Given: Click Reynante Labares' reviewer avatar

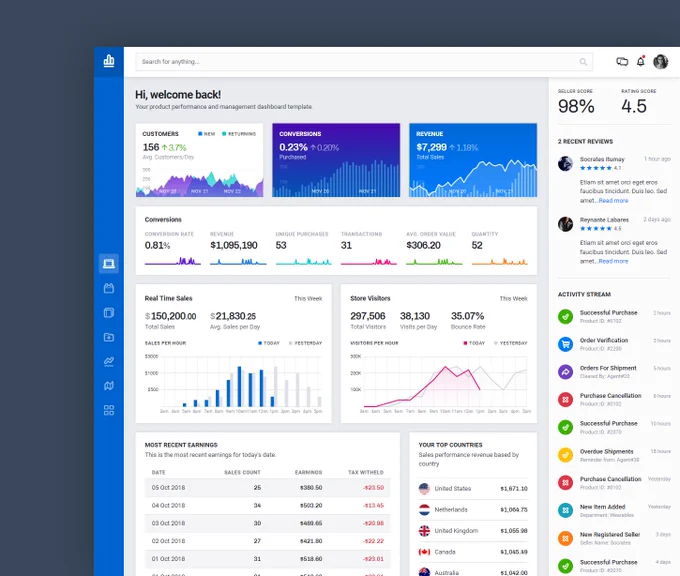Looking at the screenshot, I should point(565,224).
